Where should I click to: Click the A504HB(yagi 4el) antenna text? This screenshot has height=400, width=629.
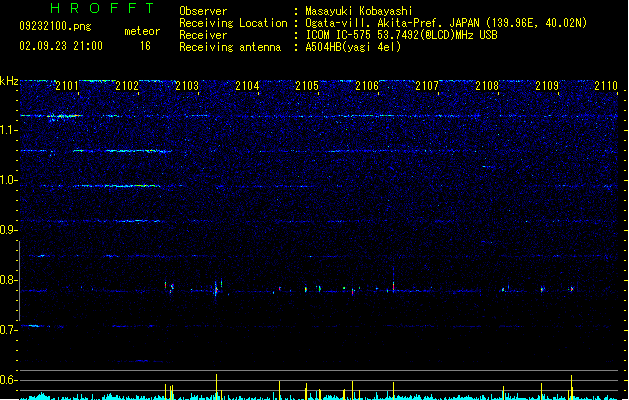click(x=353, y=47)
